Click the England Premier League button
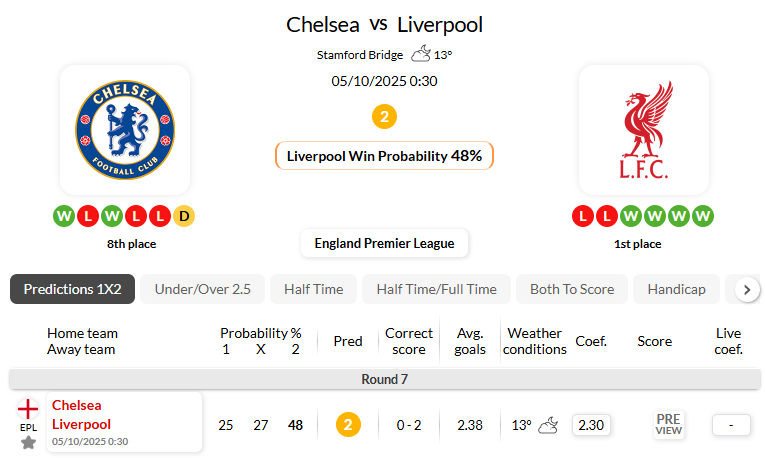 coord(384,243)
